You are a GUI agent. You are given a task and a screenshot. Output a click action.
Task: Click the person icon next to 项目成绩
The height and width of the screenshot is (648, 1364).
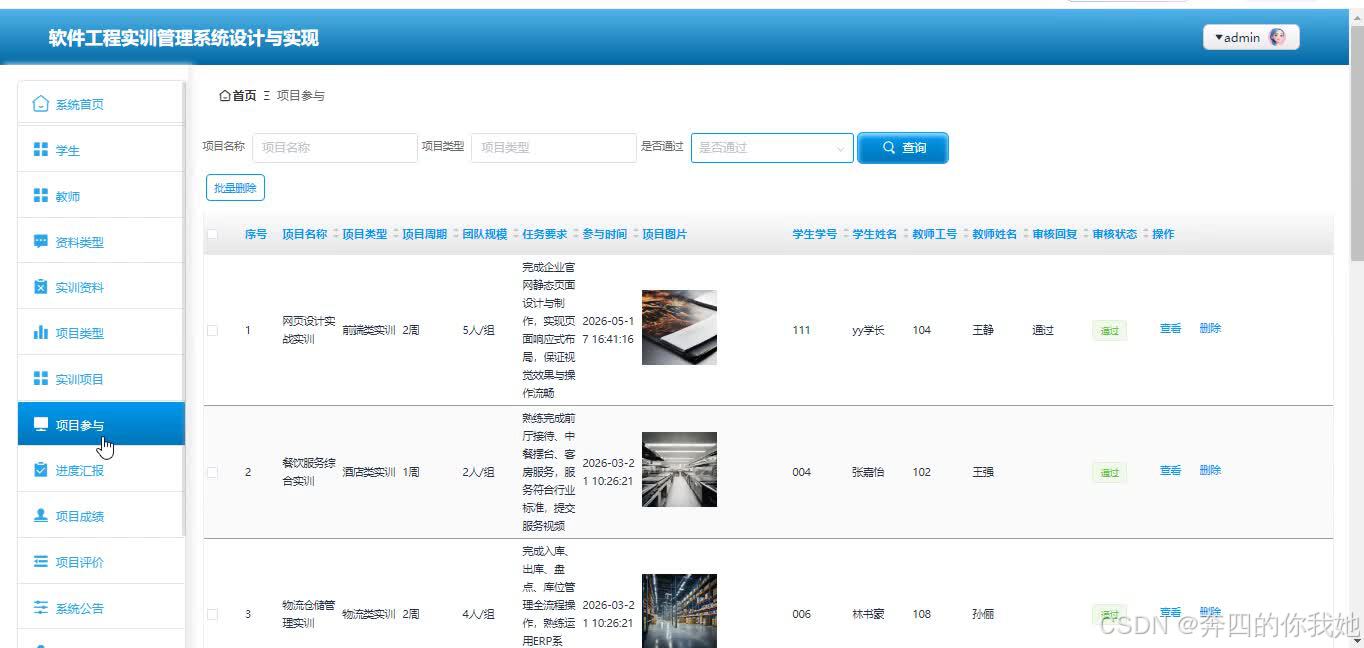click(x=41, y=516)
